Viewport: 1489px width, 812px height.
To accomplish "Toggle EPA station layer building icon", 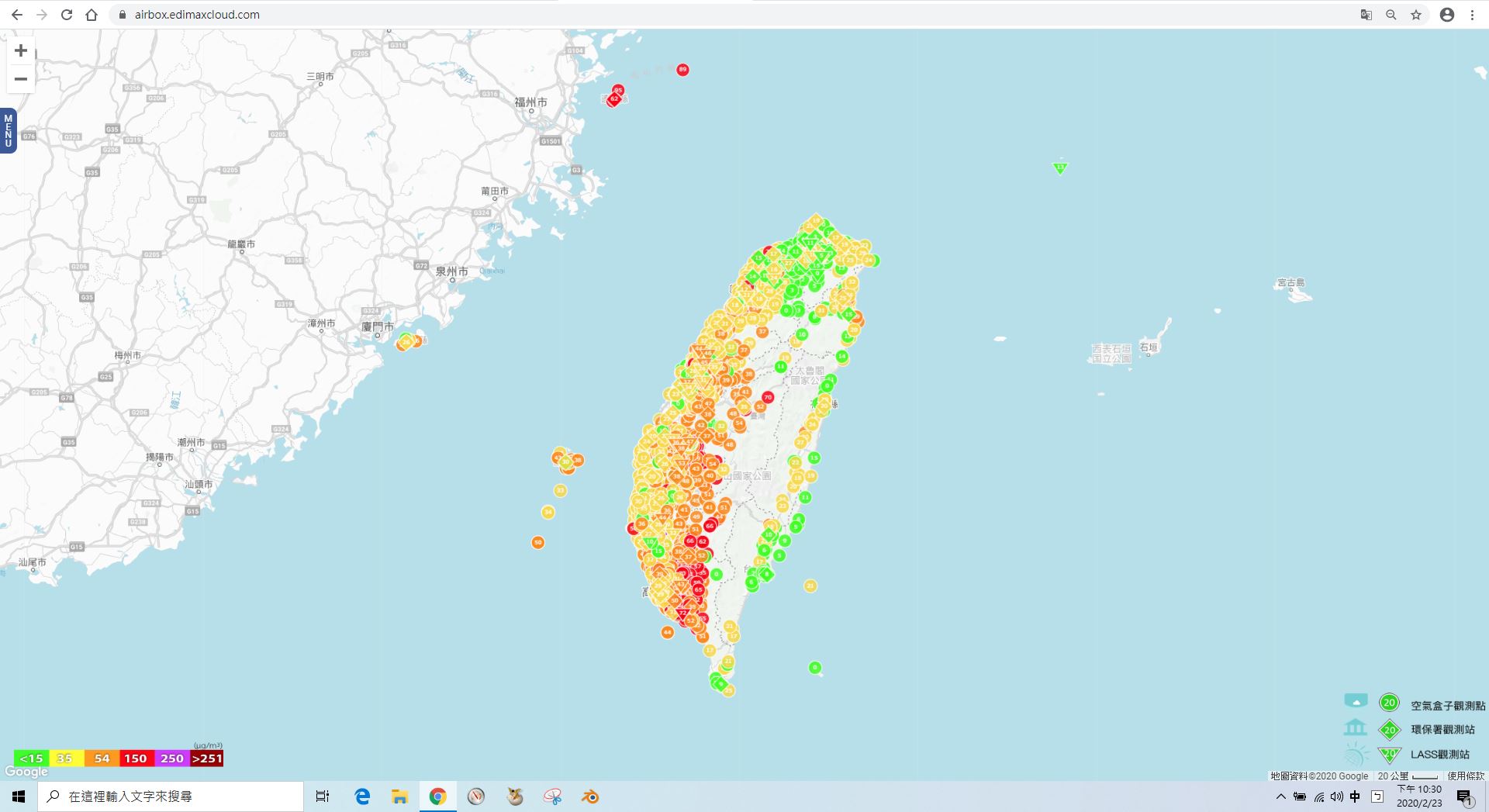I will click(1355, 728).
